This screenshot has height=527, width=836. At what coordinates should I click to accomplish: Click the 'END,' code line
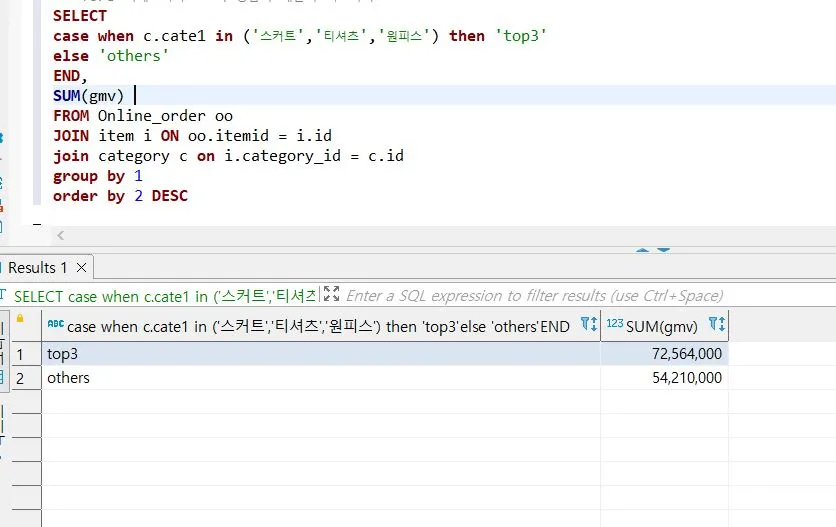pyautogui.click(x=70, y=76)
